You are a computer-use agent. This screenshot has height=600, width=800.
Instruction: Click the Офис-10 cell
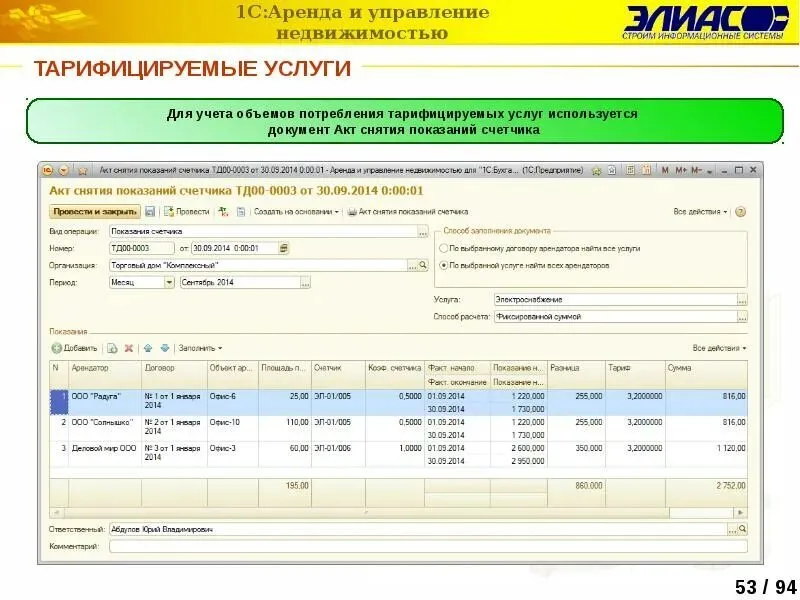[x=233, y=429]
